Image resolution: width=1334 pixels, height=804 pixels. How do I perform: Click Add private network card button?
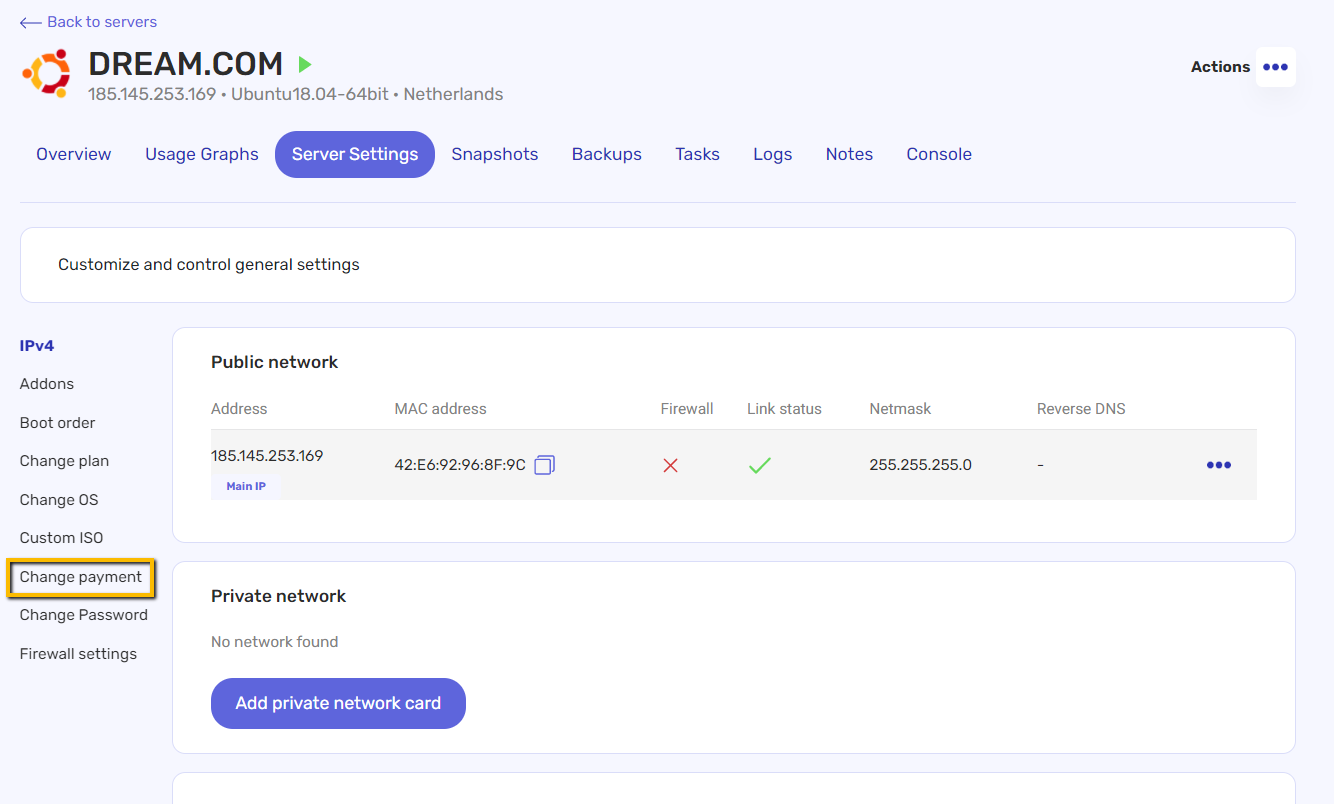click(x=338, y=703)
